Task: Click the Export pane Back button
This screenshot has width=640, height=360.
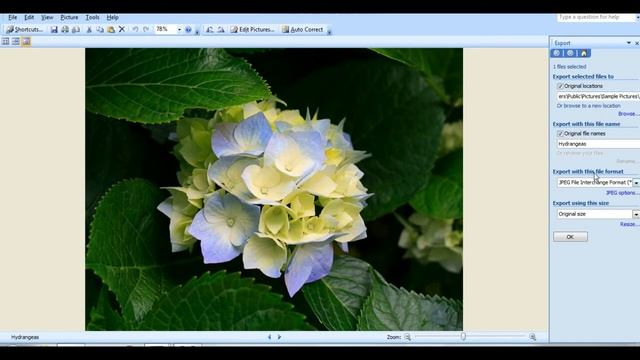Action: pos(556,53)
